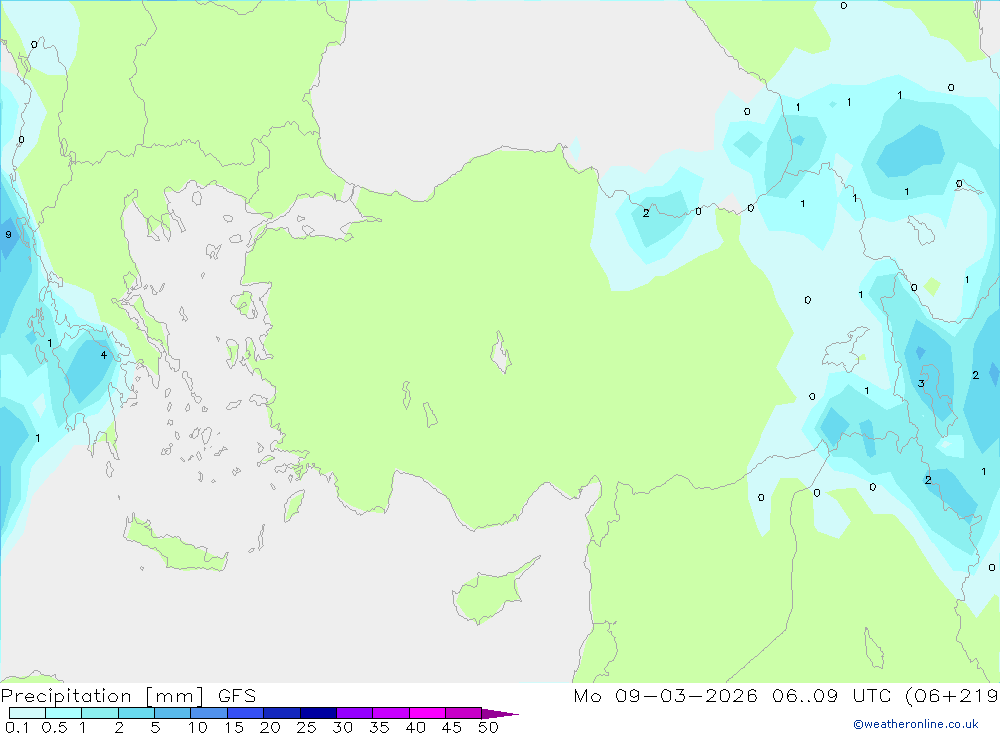
Task: Click the island of Crete on map
Action: [175, 545]
